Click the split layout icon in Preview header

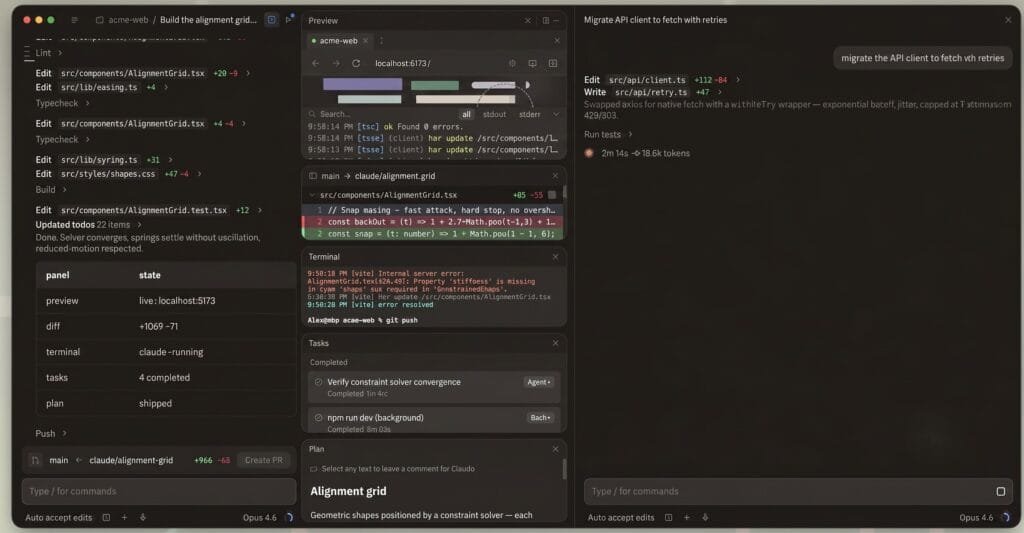point(546,20)
